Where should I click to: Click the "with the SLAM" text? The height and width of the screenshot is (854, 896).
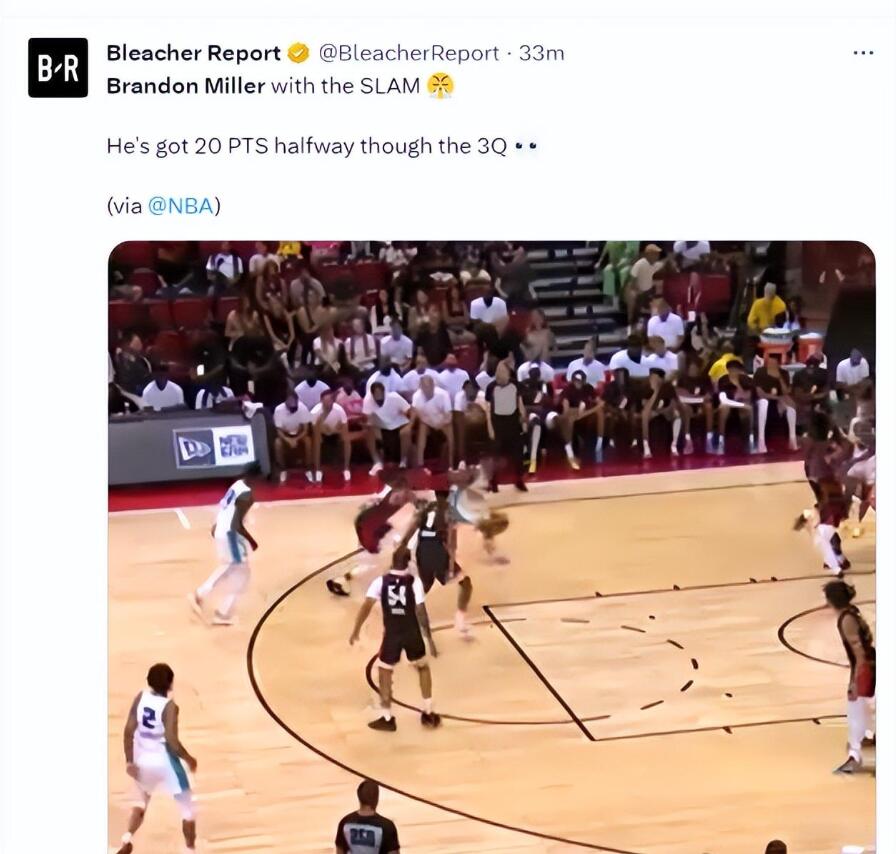click(345, 86)
